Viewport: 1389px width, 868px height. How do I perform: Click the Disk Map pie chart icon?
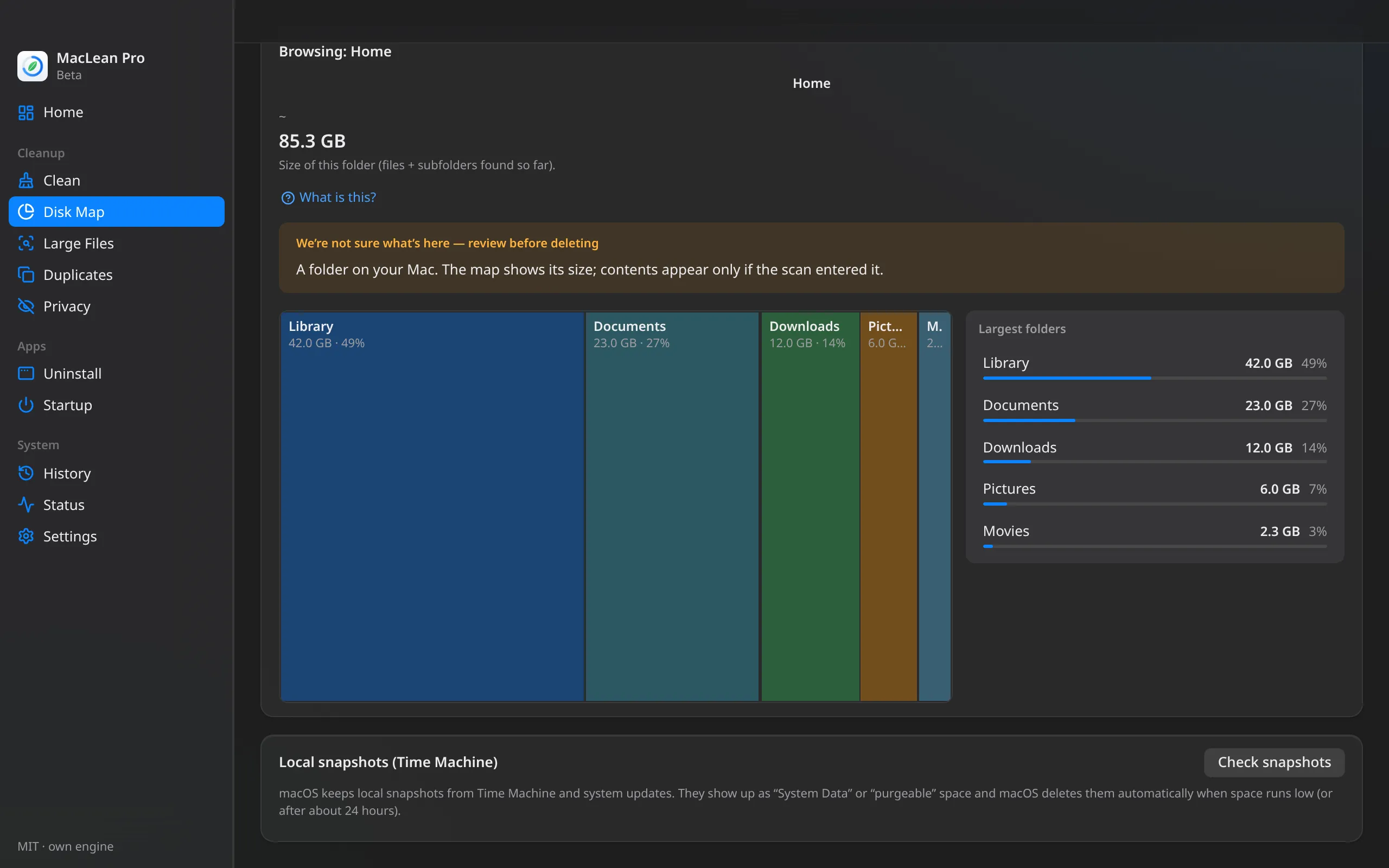tap(26, 212)
